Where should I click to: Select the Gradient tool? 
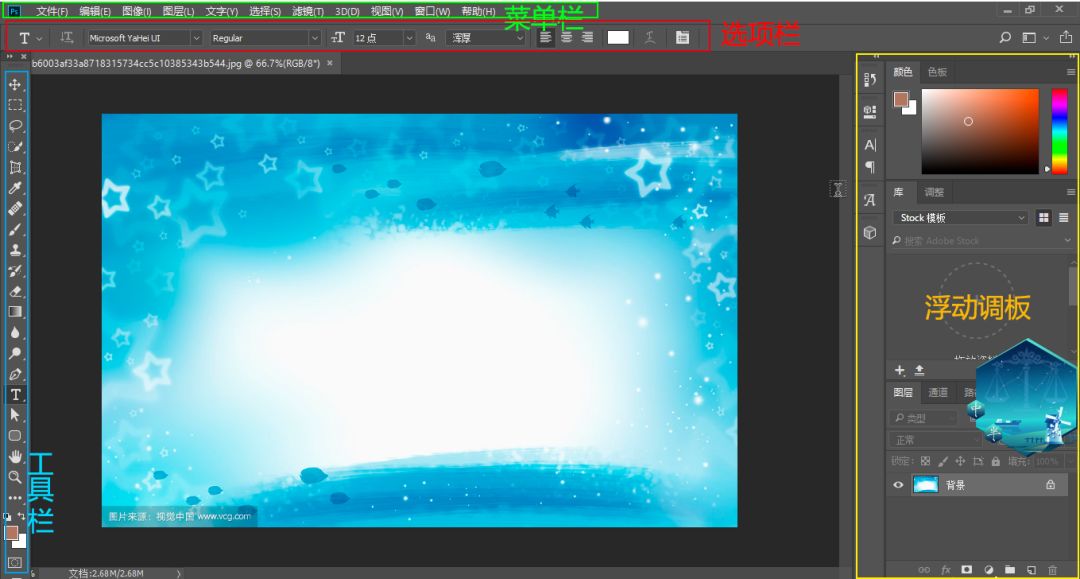click(x=15, y=312)
